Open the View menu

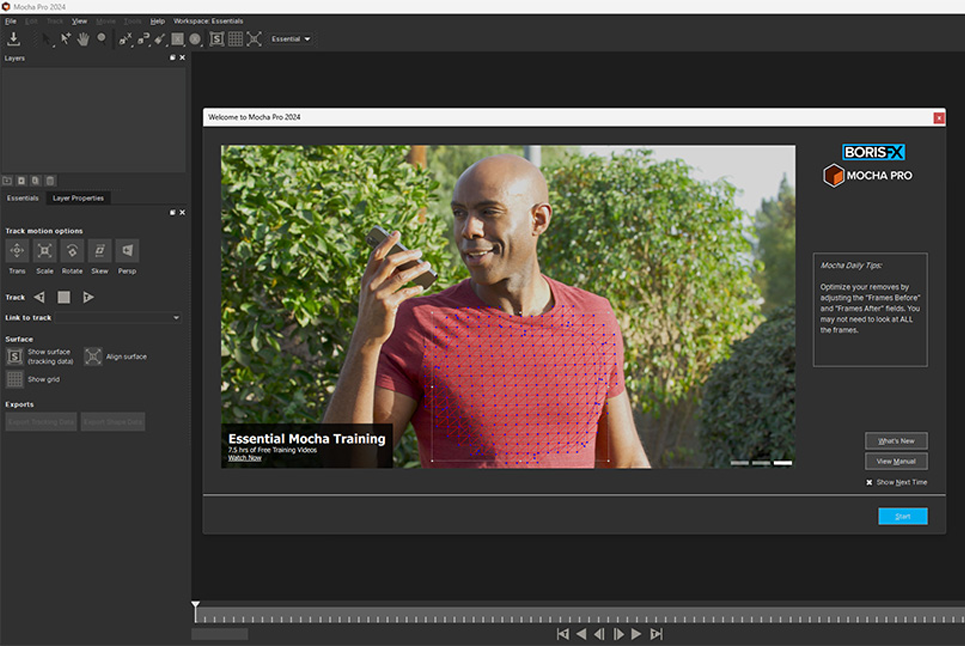click(79, 21)
